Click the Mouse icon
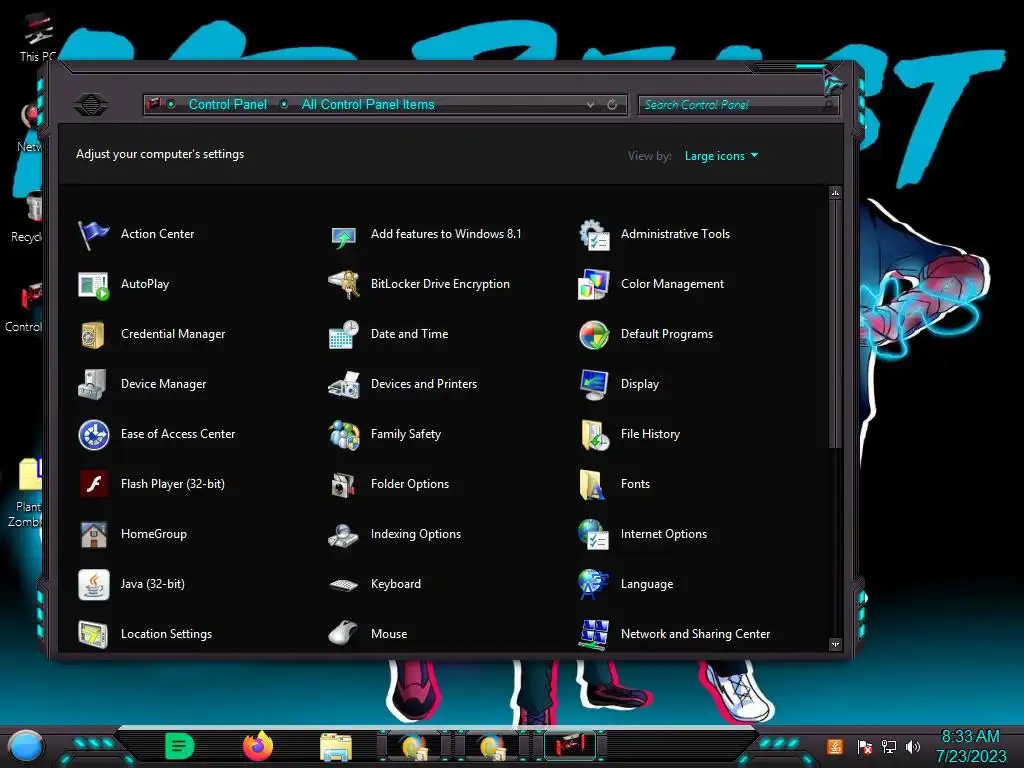1024x768 pixels. [344, 633]
